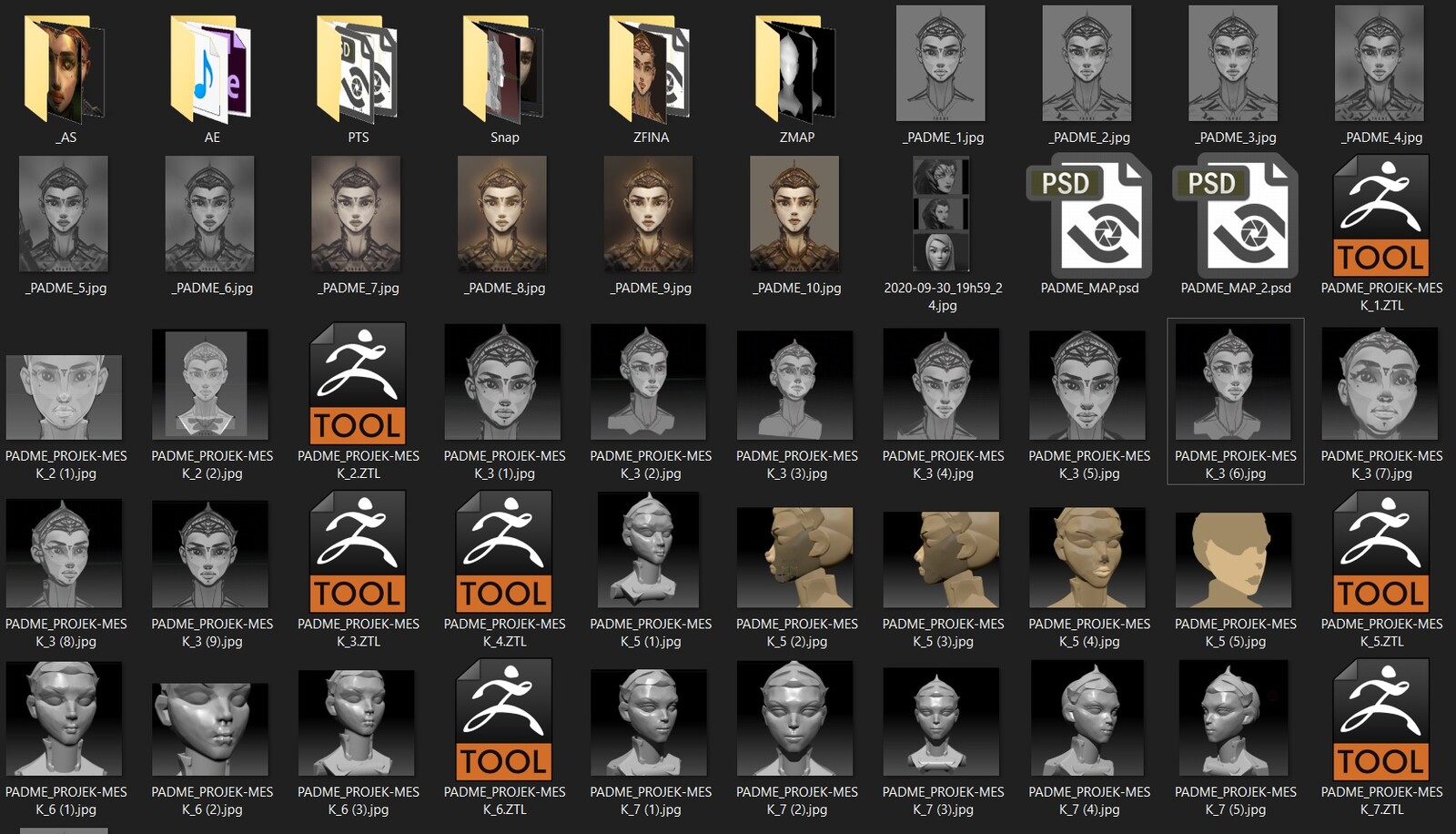This screenshot has width=1456, height=834.
Task: Select the PADME_PROJEK-MESK_7 (2).jpg thumbnail
Action: 795,718
